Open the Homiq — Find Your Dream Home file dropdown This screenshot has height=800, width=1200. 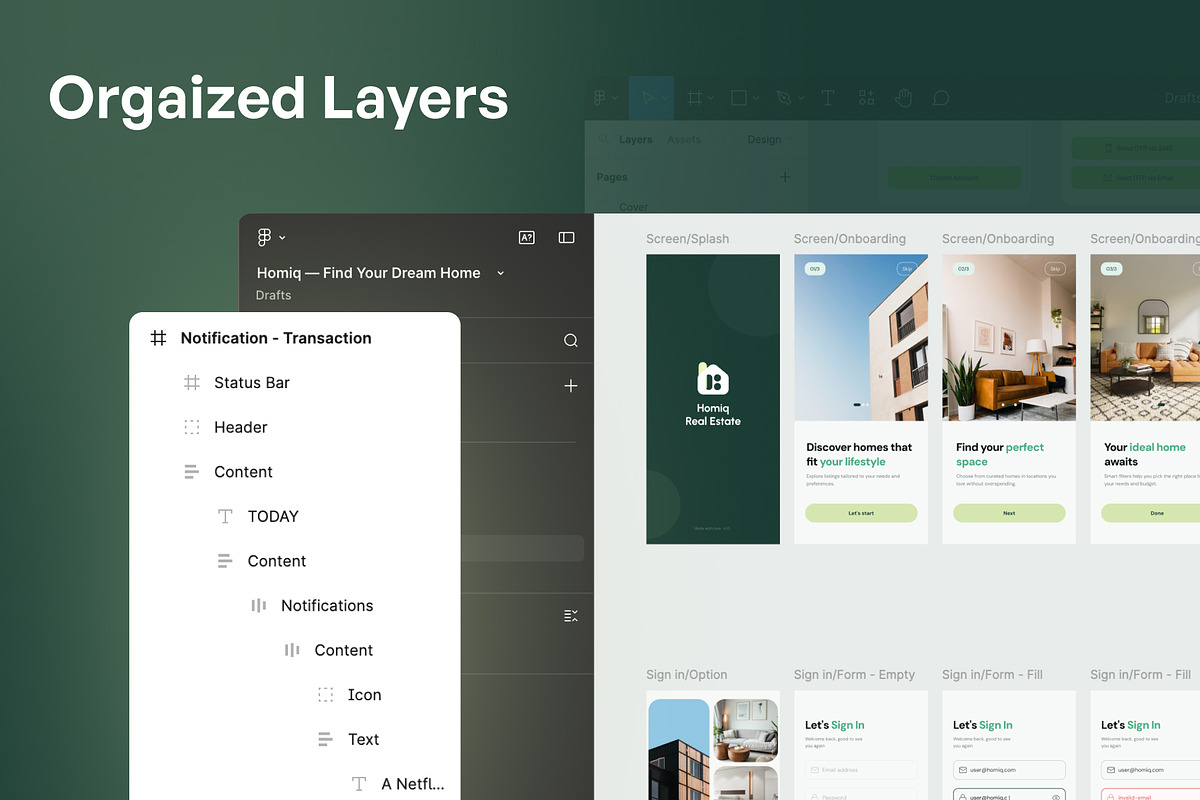(x=501, y=273)
